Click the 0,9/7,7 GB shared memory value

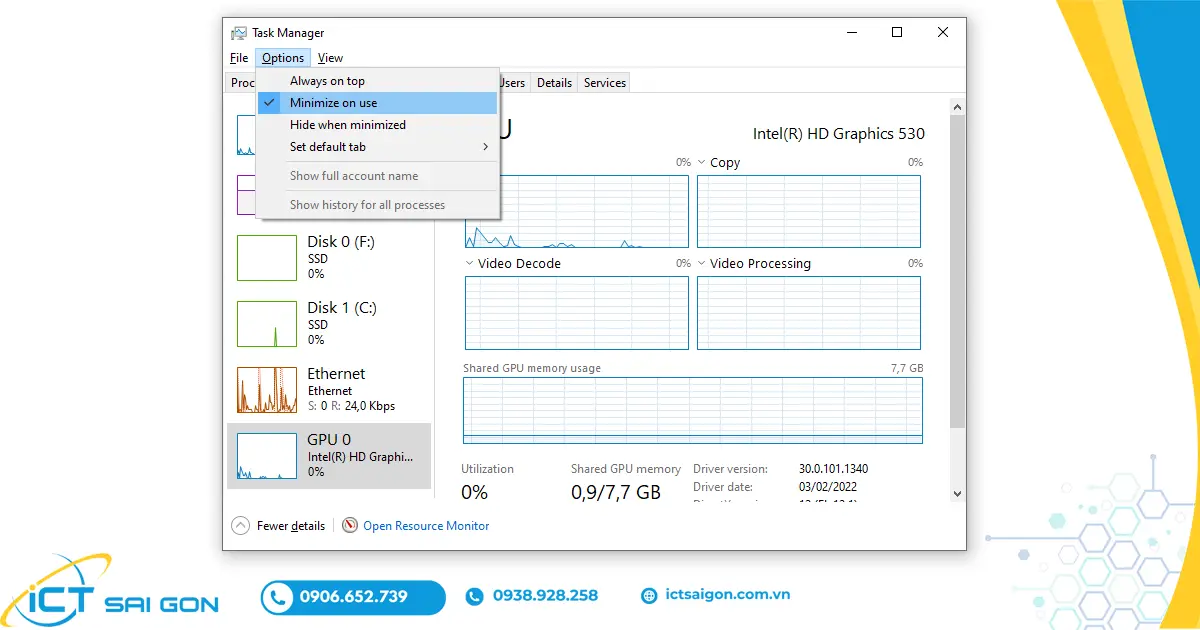coord(616,492)
